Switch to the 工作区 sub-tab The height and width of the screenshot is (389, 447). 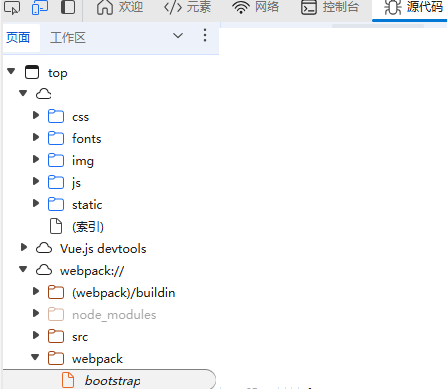tap(68, 38)
